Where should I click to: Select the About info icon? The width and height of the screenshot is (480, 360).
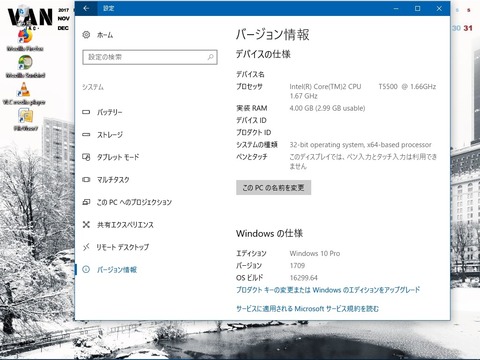tap(86, 270)
